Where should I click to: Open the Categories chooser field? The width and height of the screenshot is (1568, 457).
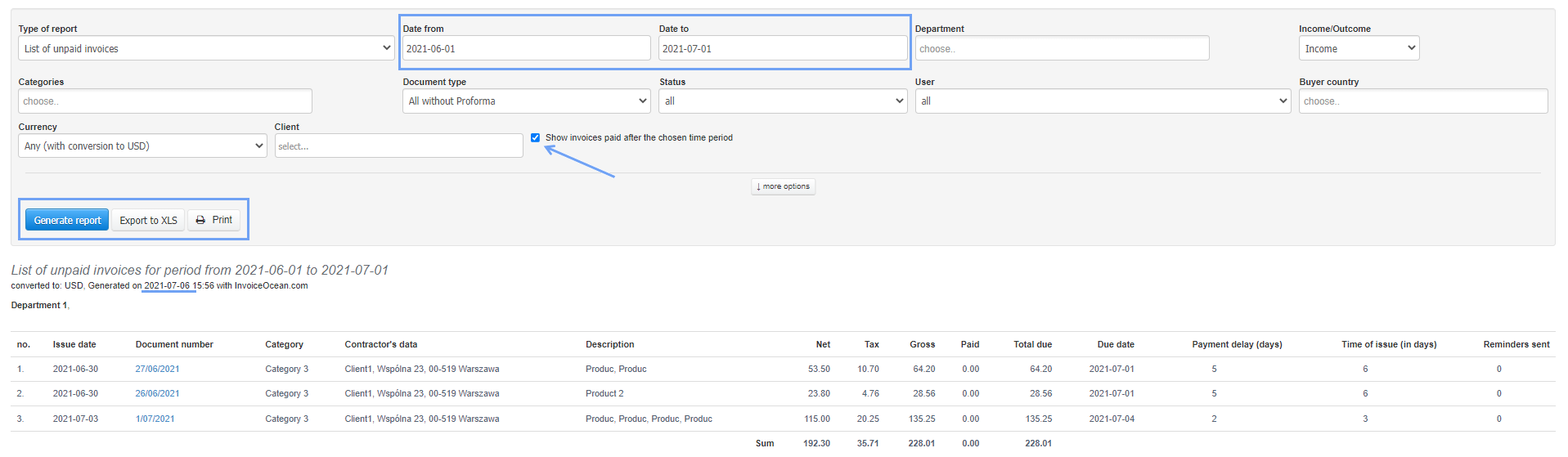coord(165,101)
